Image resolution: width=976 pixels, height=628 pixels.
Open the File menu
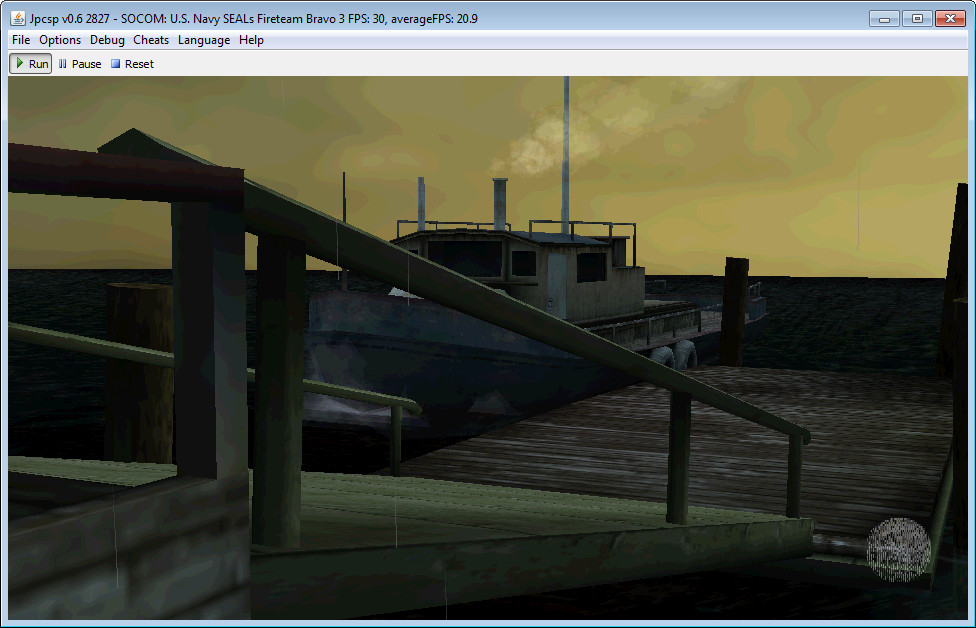tap(21, 40)
